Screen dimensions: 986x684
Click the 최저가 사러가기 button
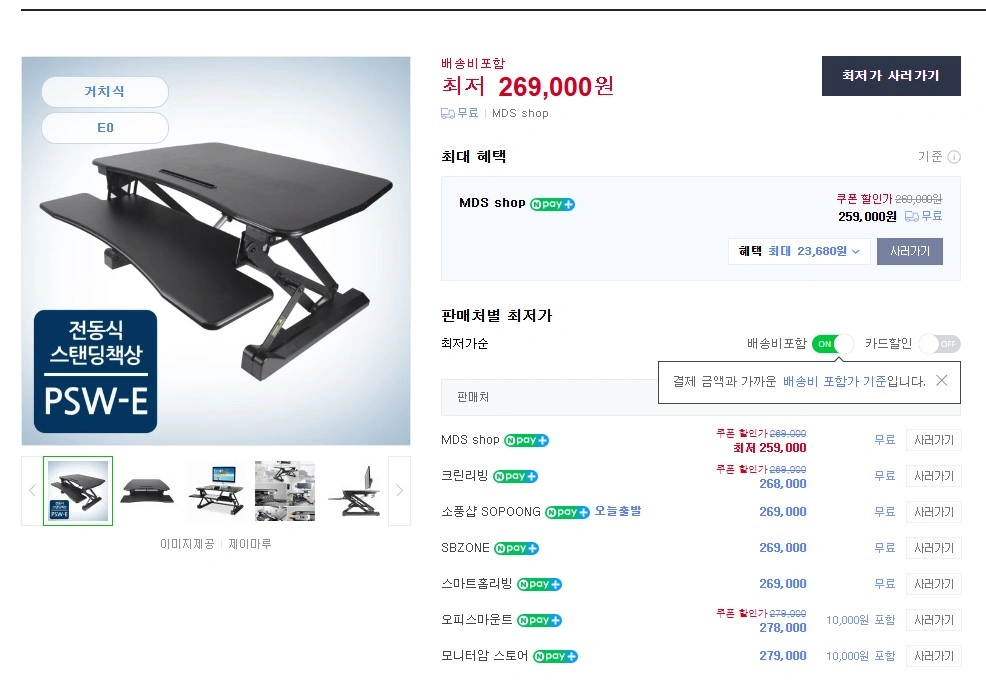click(x=890, y=76)
